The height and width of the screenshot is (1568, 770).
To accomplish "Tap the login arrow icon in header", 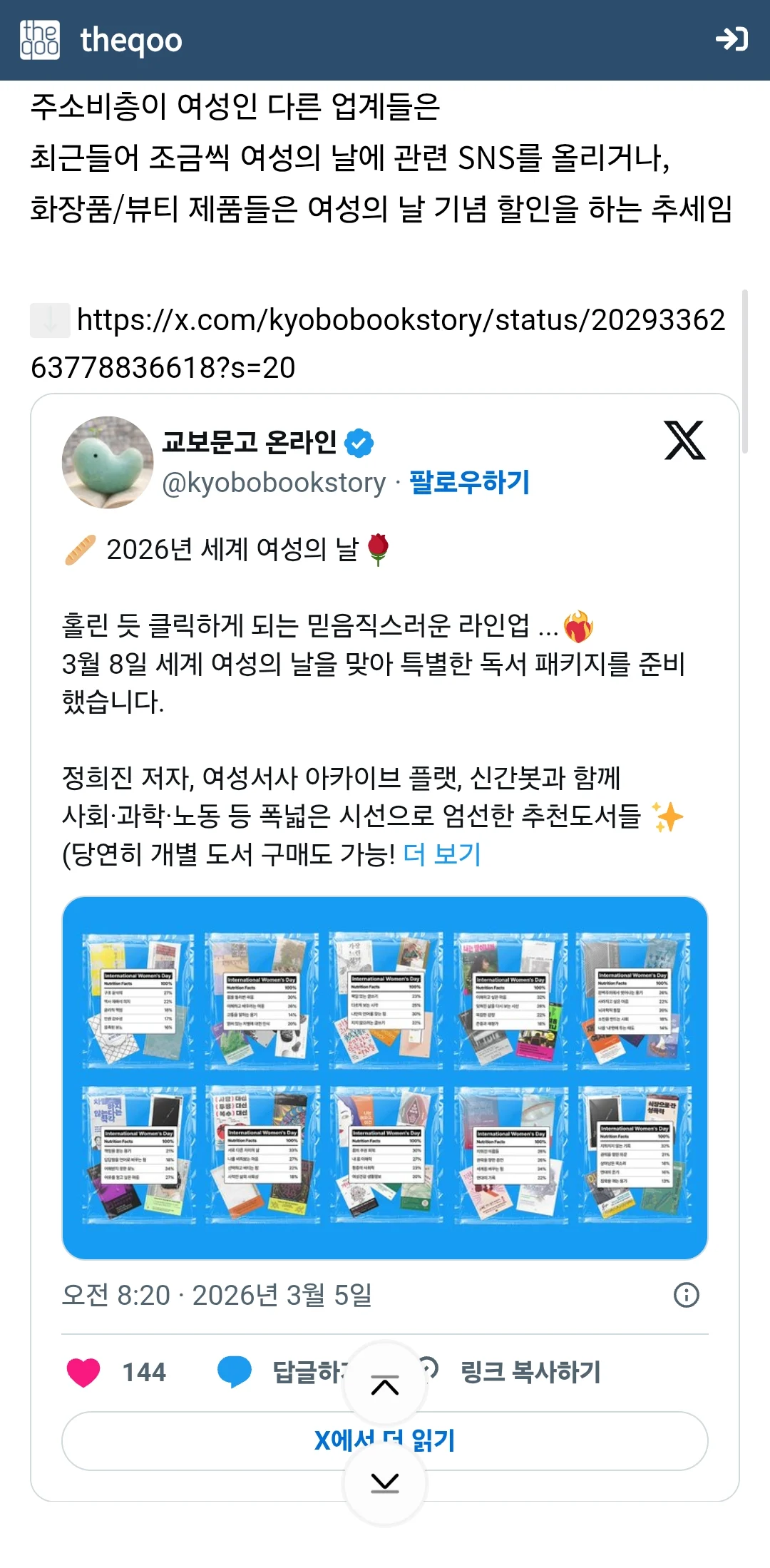I will click(731, 39).
